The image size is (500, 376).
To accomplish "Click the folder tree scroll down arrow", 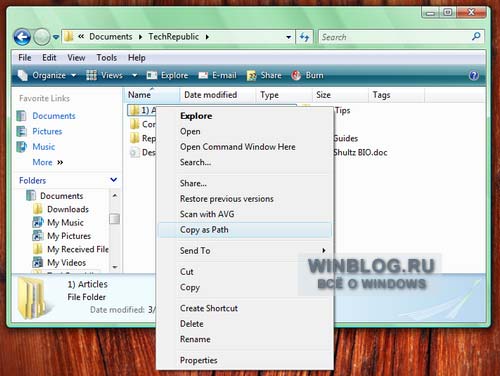I will click(x=115, y=267).
